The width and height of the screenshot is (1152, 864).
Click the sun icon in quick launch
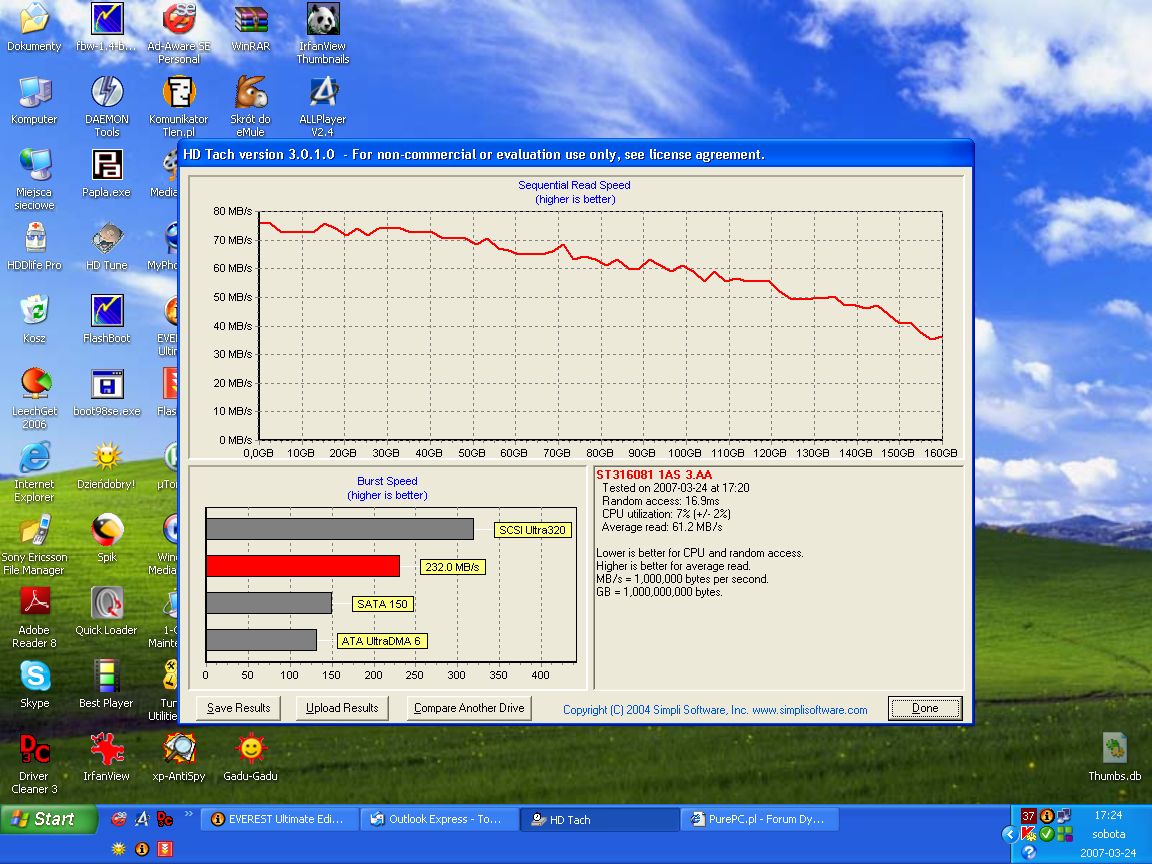click(x=118, y=849)
